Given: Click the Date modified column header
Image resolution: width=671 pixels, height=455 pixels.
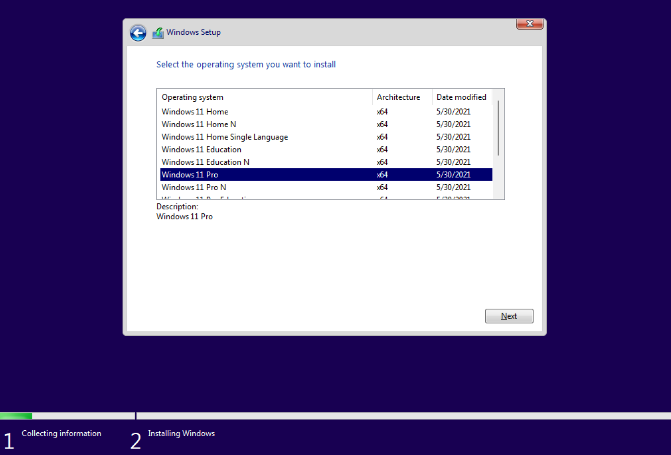Looking at the screenshot, I should click(x=462, y=97).
